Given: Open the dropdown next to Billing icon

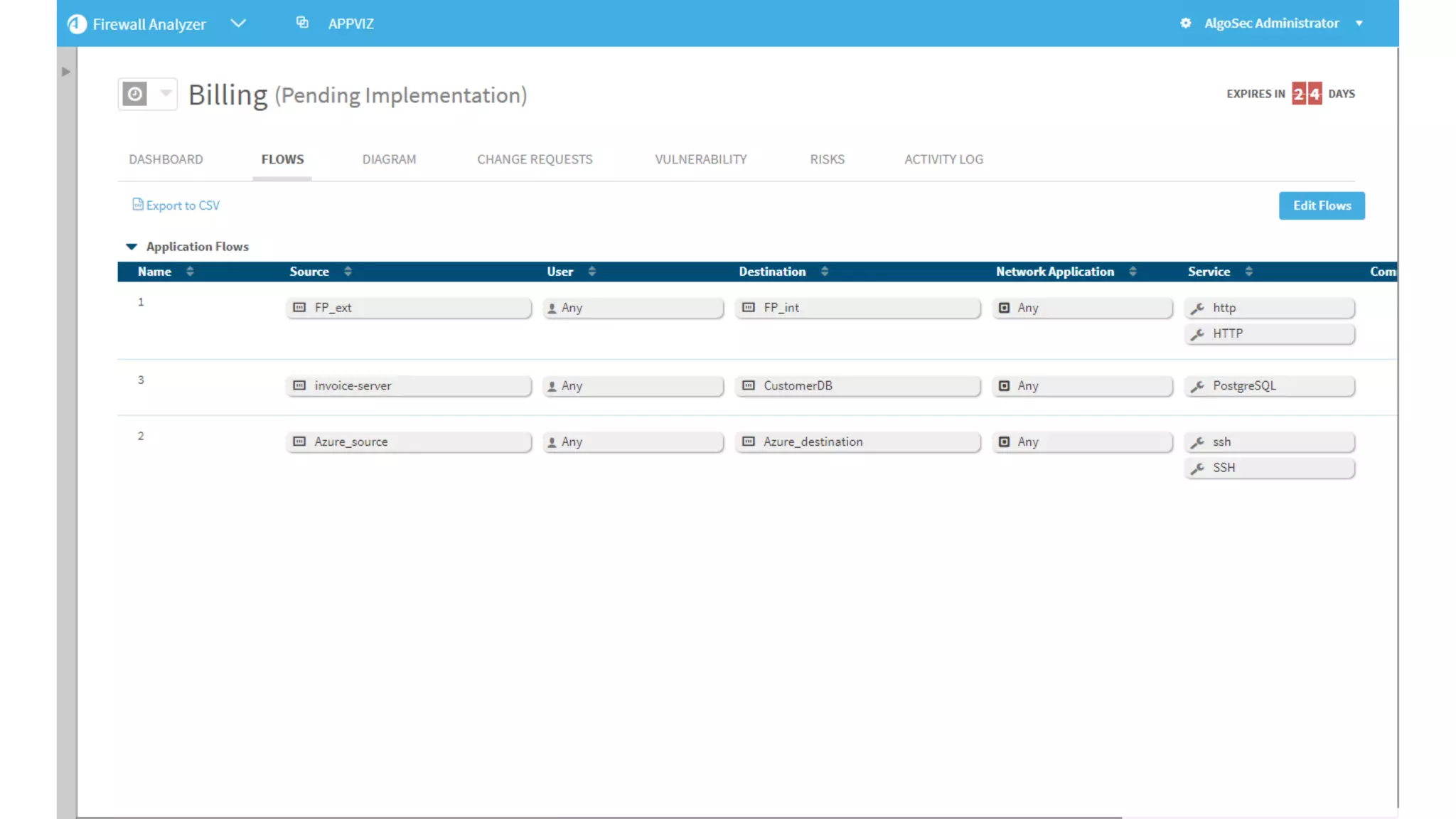Looking at the screenshot, I should click(x=166, y=93).
